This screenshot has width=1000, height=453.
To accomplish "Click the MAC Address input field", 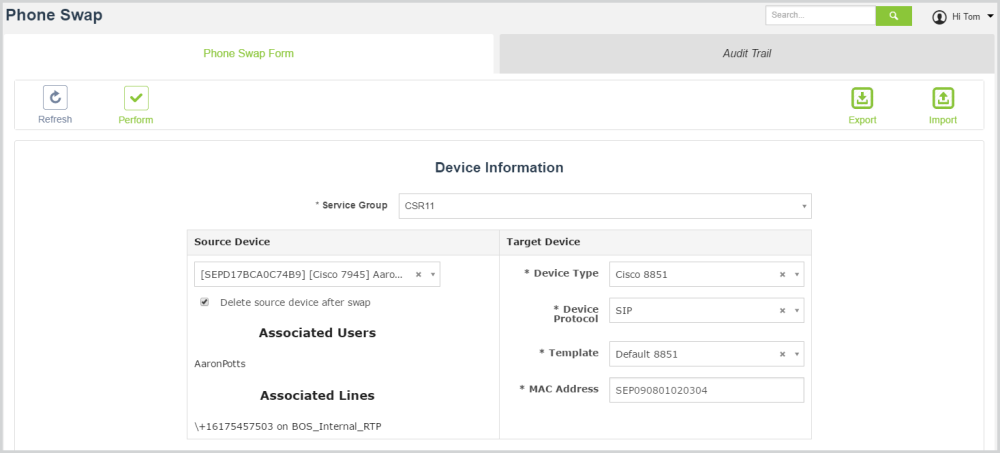I will [706, 389].
